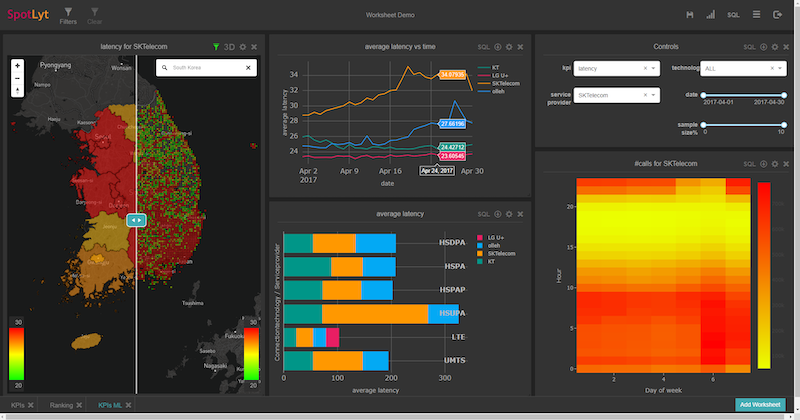Toggle KT series in line chart legend
Viewport: 800px width, 420px height.
coord(489,67)
